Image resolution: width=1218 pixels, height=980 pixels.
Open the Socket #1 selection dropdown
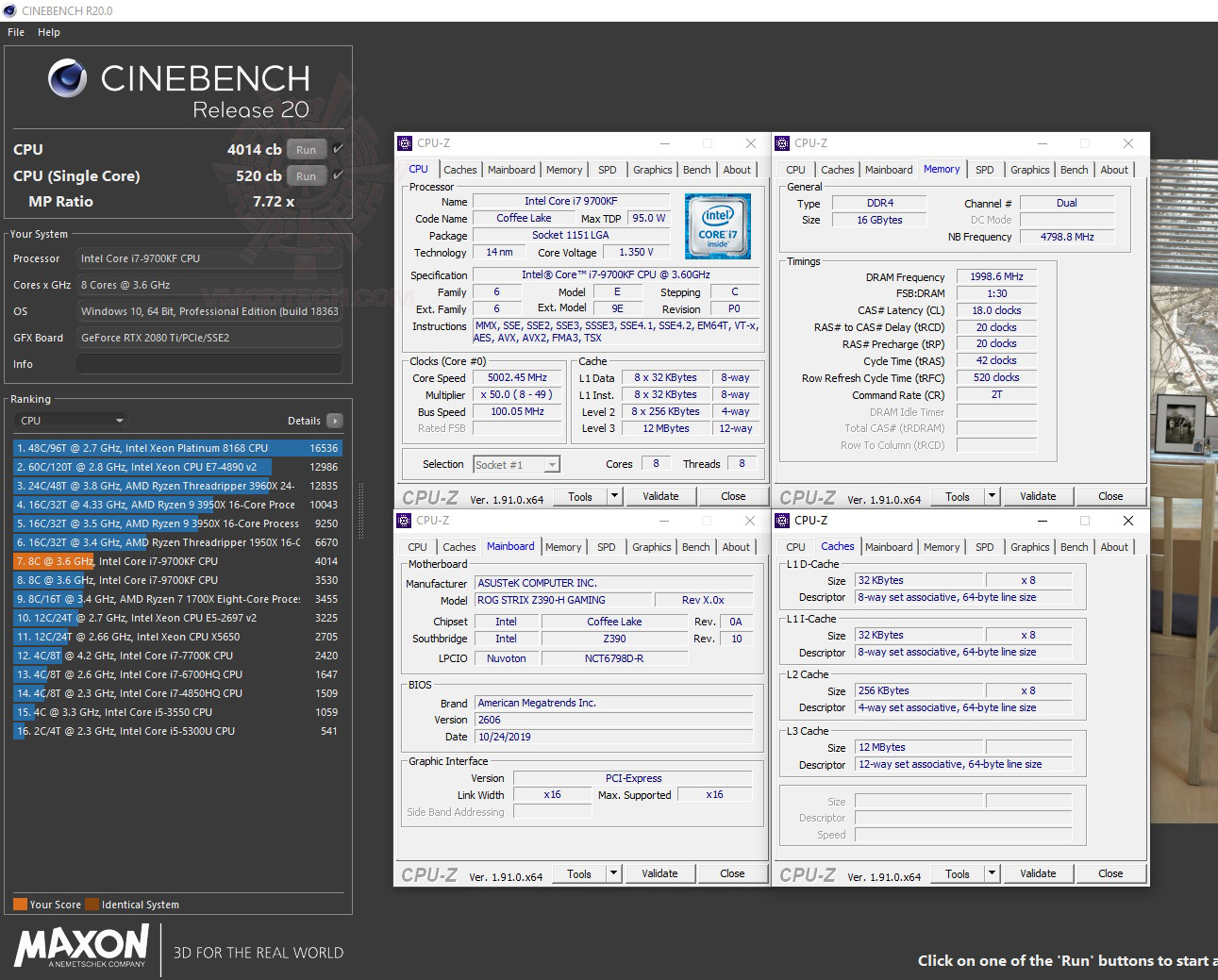click(516, 464)
